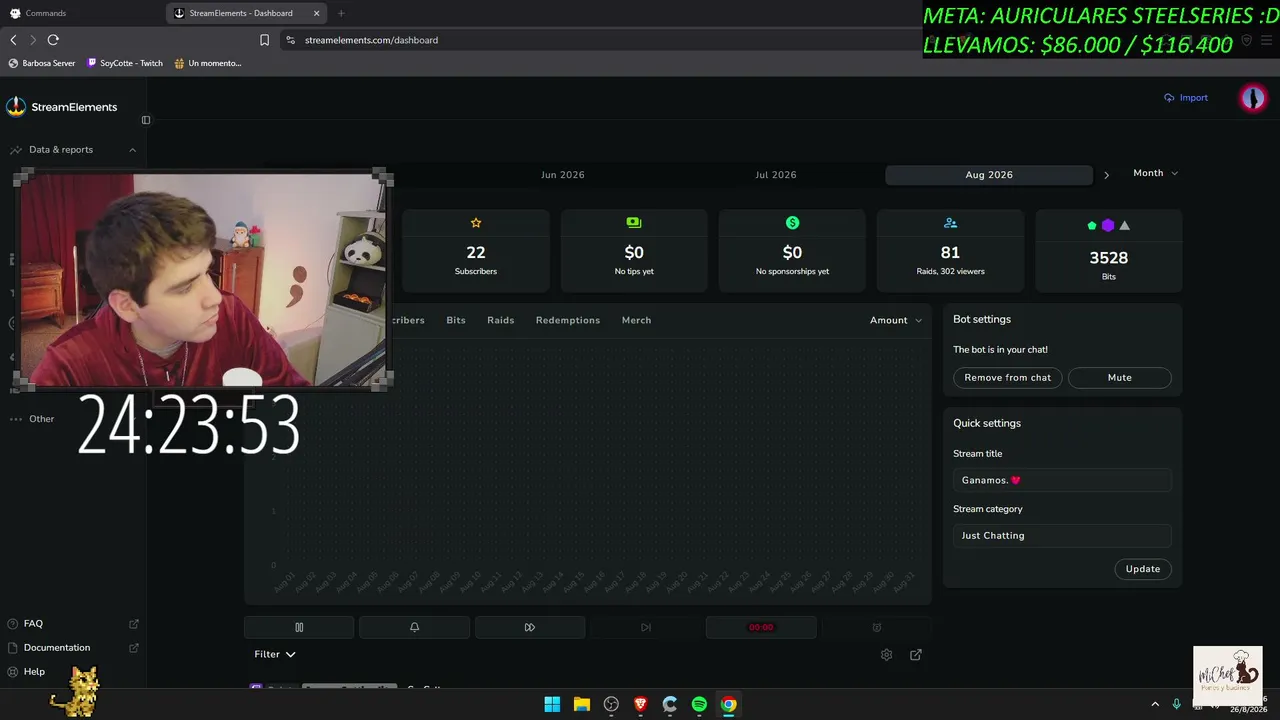The height and width of the screenshot is (720, 1280).
Task: Show hidden system tray icons
Action: tap(1155, 704)
